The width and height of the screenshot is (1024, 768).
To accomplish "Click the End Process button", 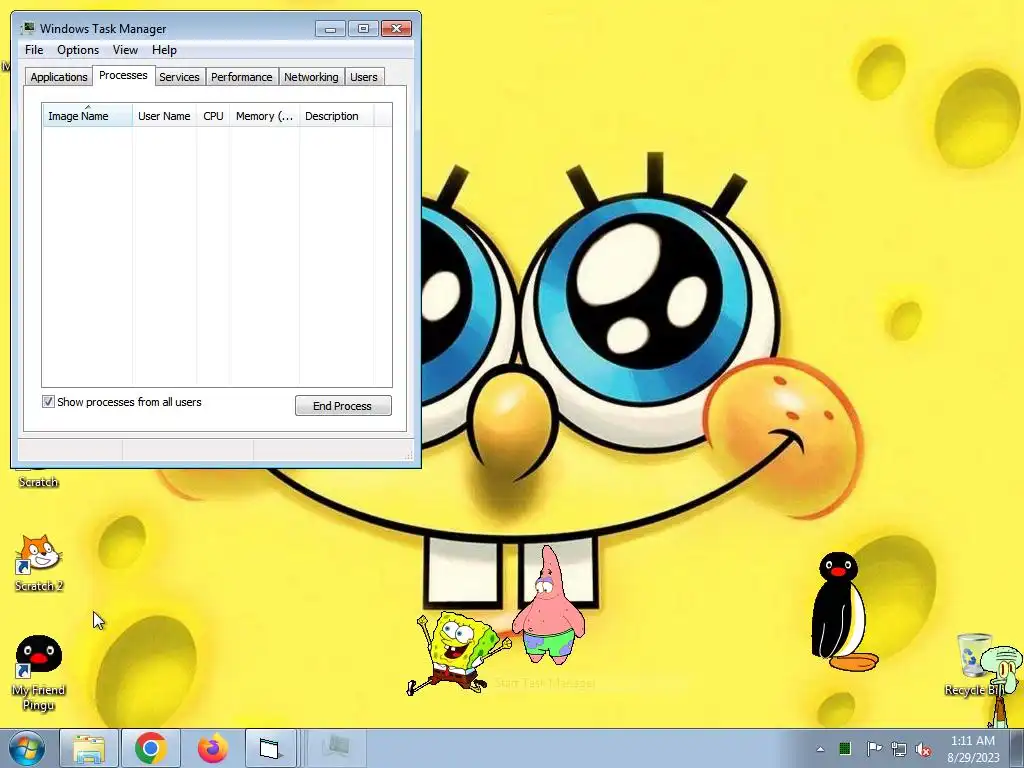I will tap(343, 406).
